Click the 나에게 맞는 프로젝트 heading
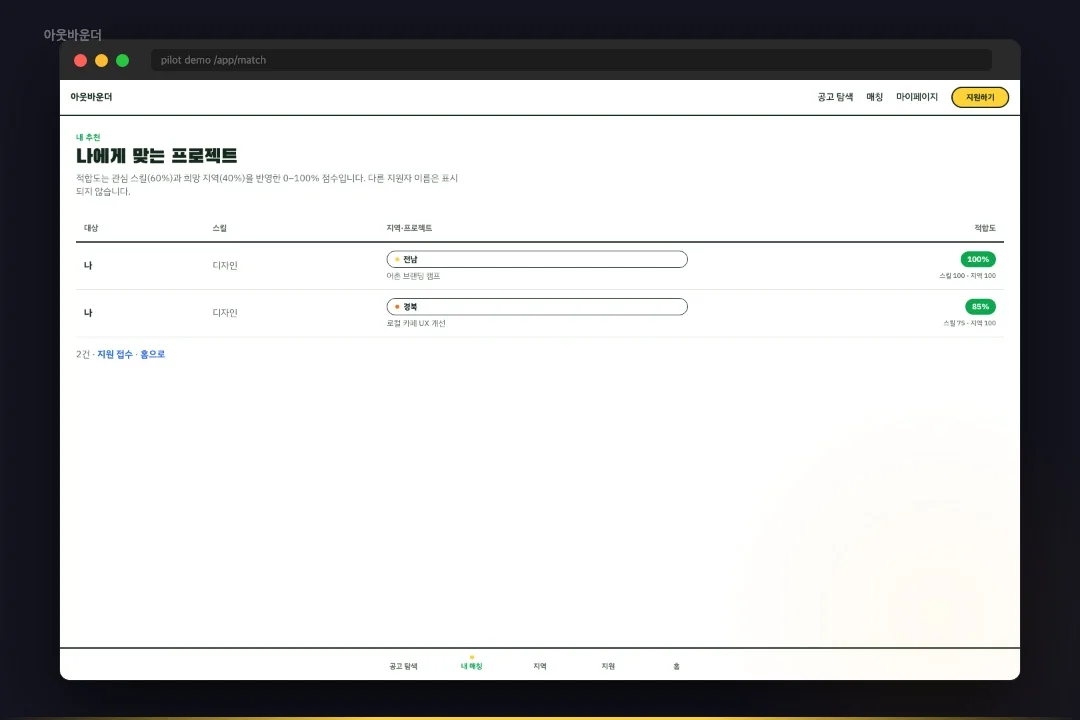The image size is (1080, 720). [156, 156]
